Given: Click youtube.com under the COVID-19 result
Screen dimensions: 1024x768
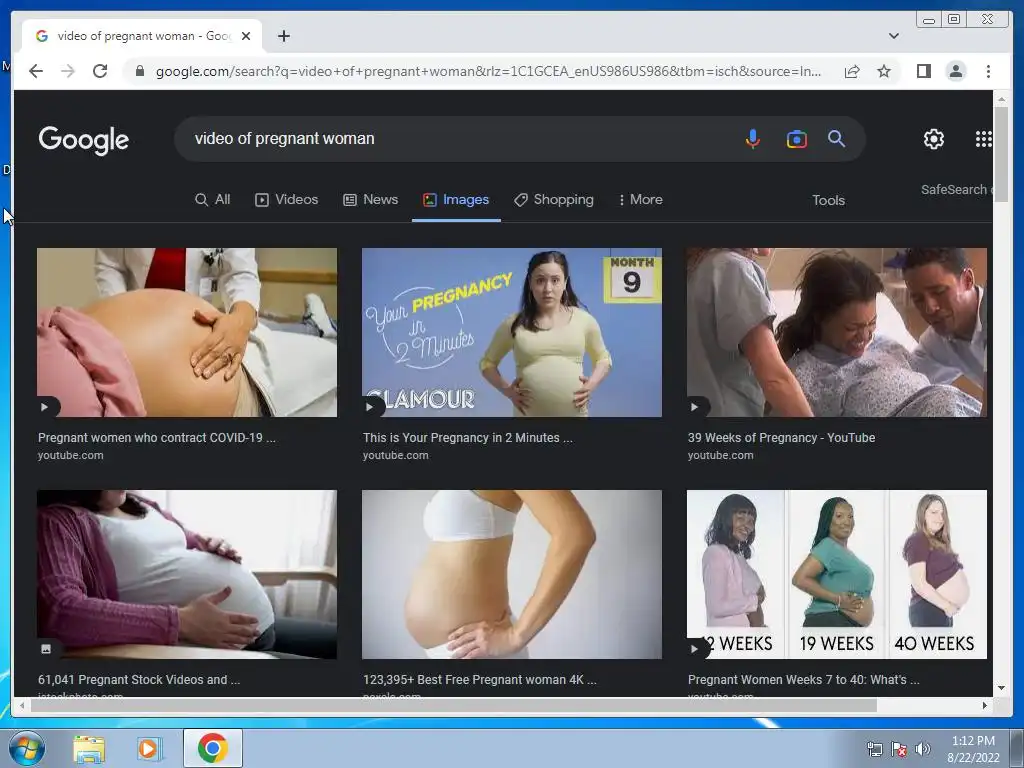Looking at the screenshot, I should (x=71, y=455).
